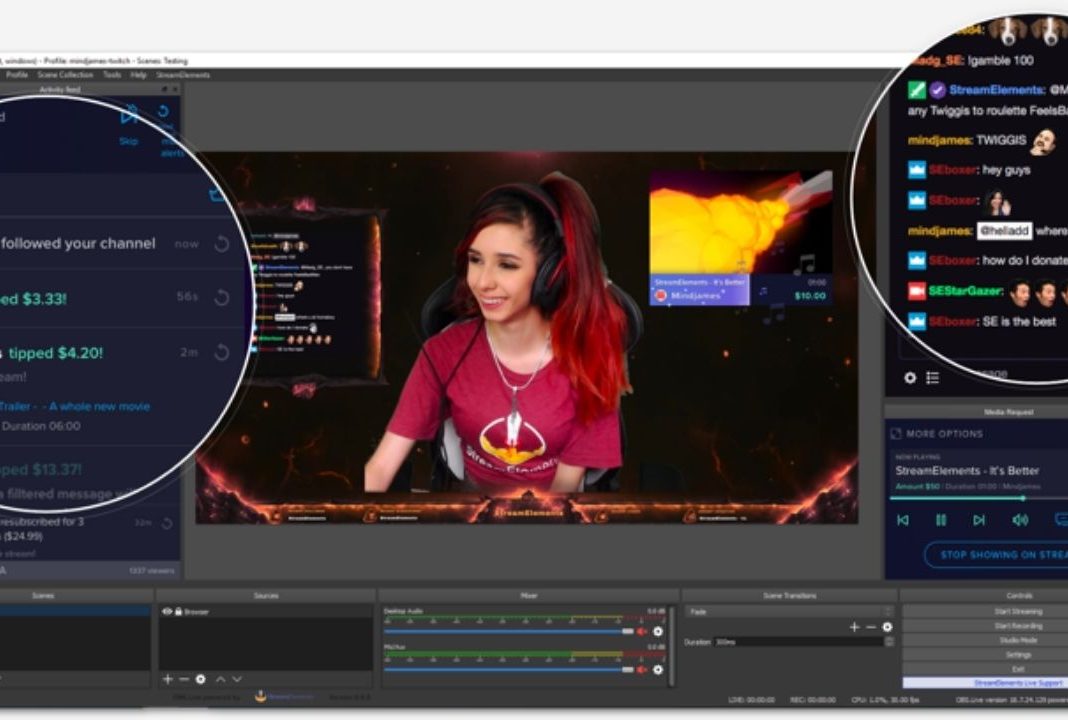The height and width of the screenshot is (720, 1068).
Task: Mute media request volume speaker icon
Action: (x=1020, y=520)
